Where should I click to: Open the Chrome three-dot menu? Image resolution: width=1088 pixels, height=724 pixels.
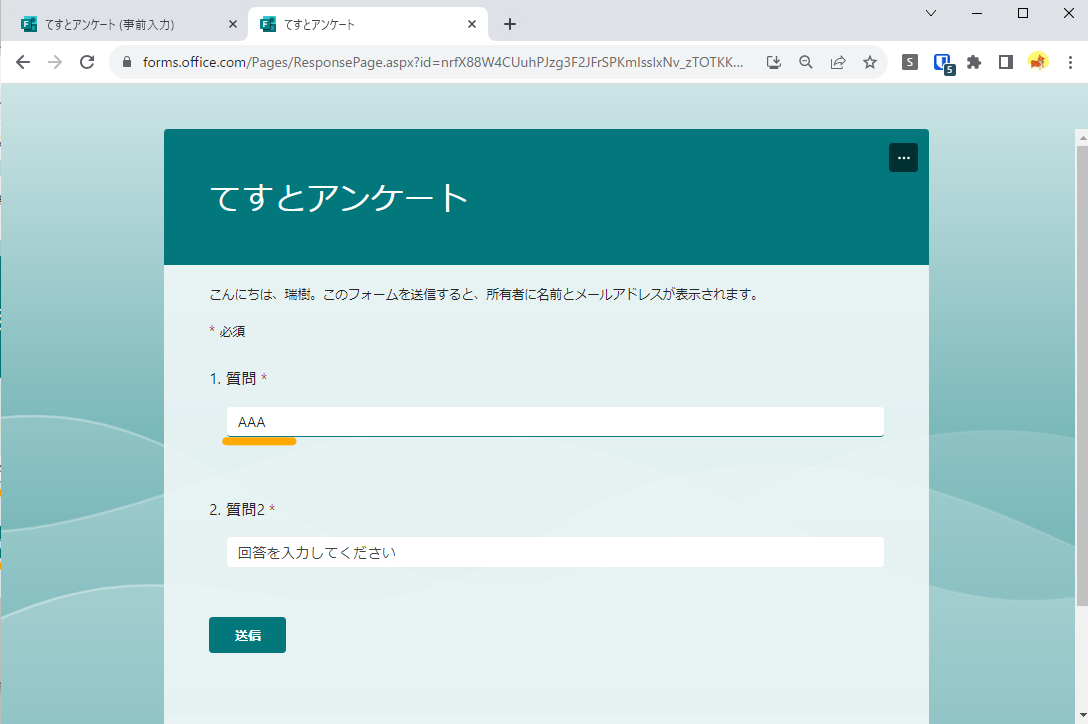[1070, 62]
